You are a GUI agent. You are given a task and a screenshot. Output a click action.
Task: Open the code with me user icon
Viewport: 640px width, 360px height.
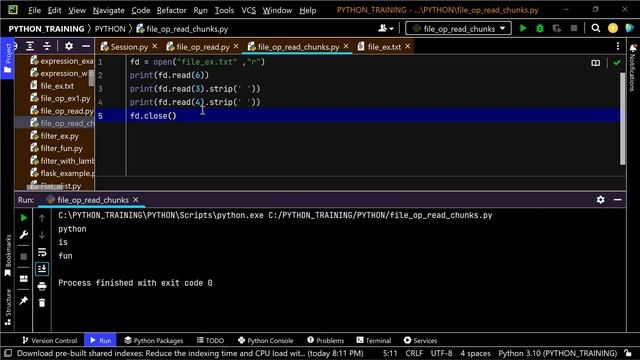pos(385,28)
